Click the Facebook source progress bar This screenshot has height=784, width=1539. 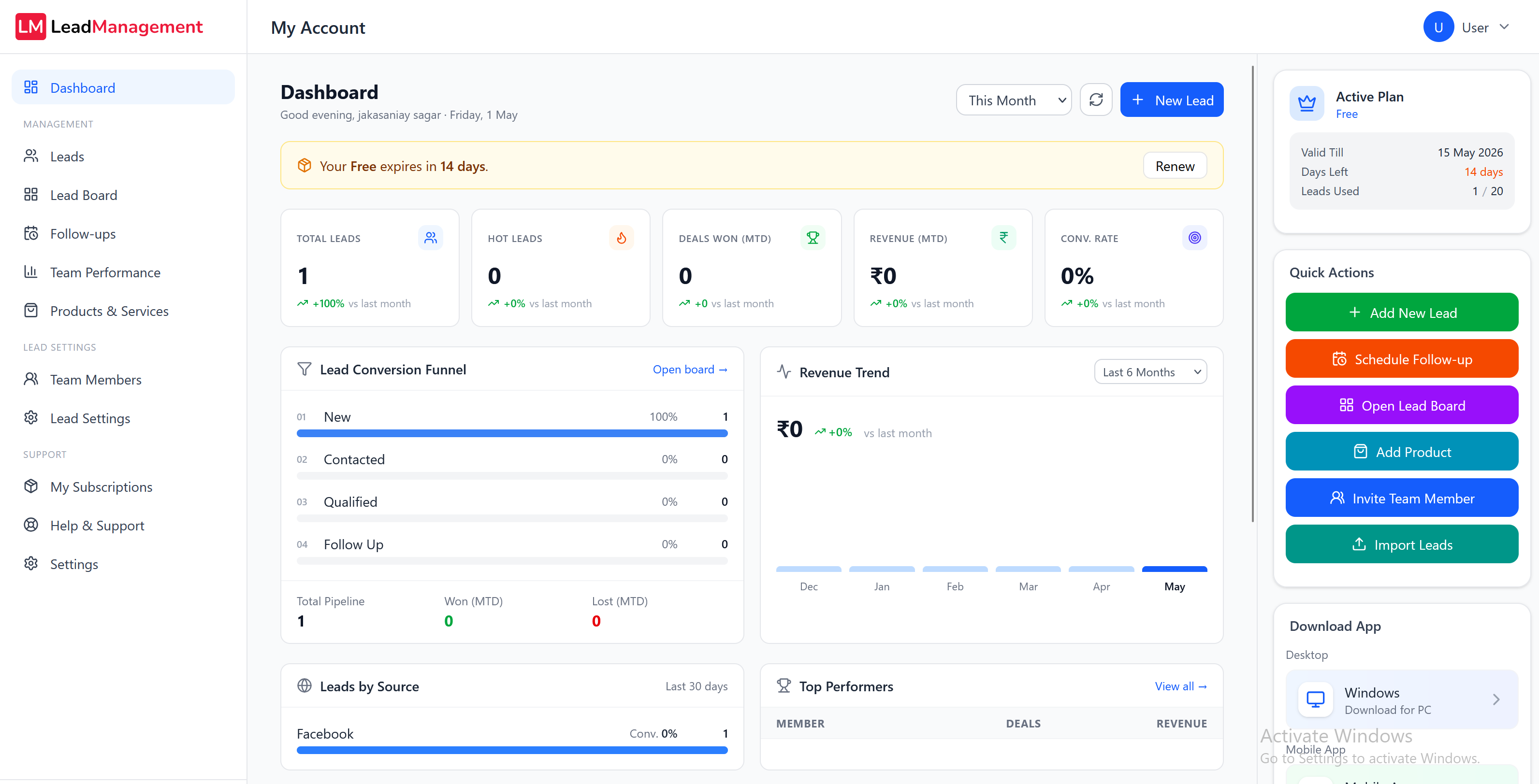(x=512, y=751)
